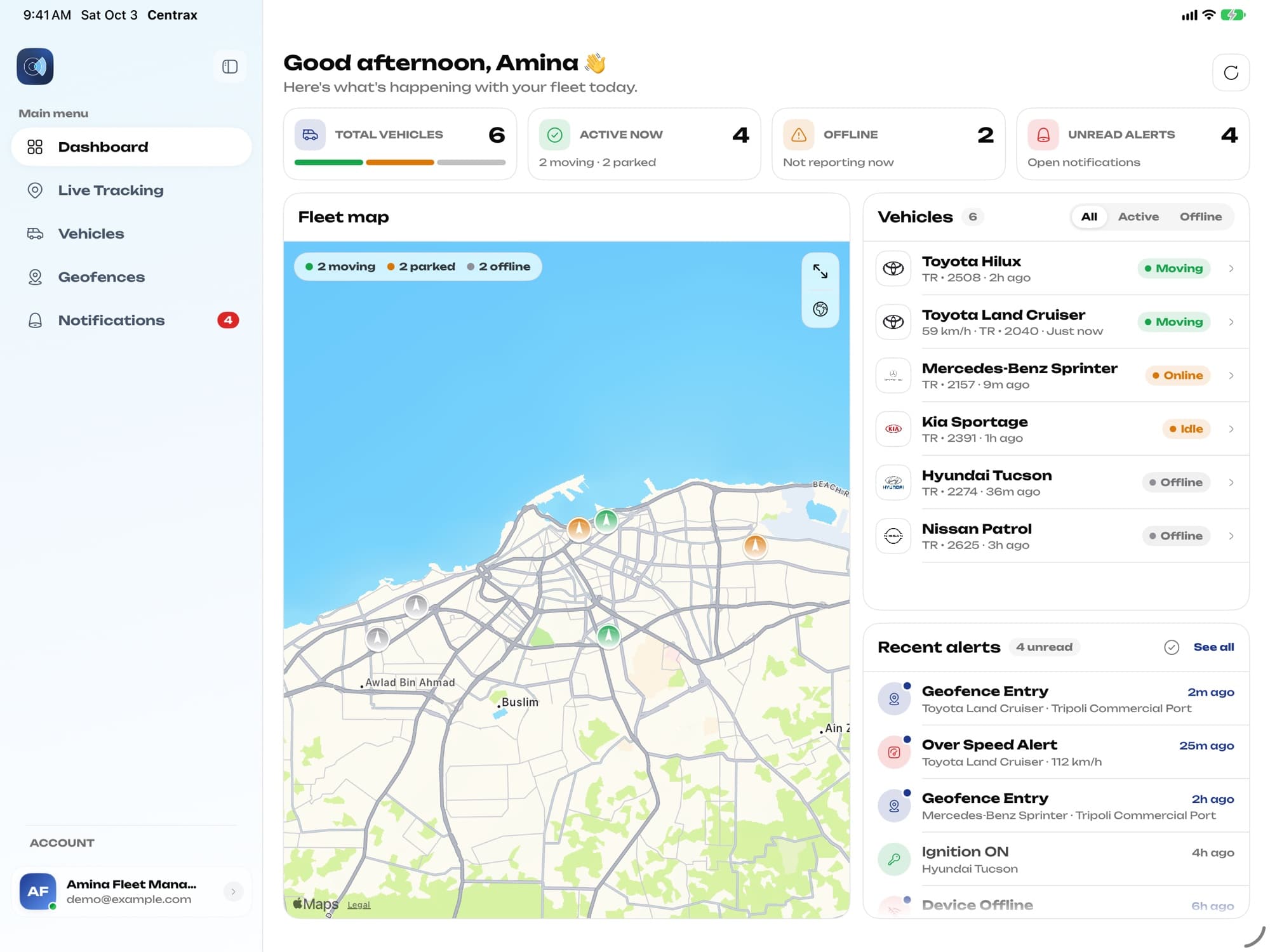1270x952 pixels.
Task: Filter vehicles list to Offline
Action: (x=1201, y=216)
